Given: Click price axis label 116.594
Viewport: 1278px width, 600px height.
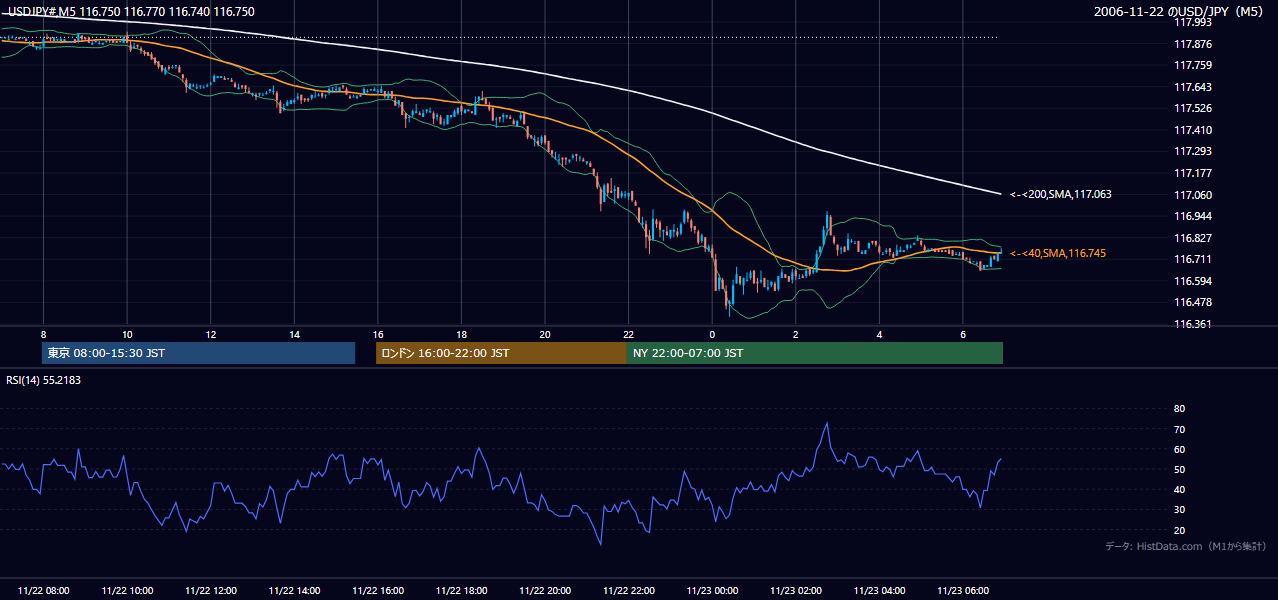Looking at the screenshot, I should click(1192, 281).
